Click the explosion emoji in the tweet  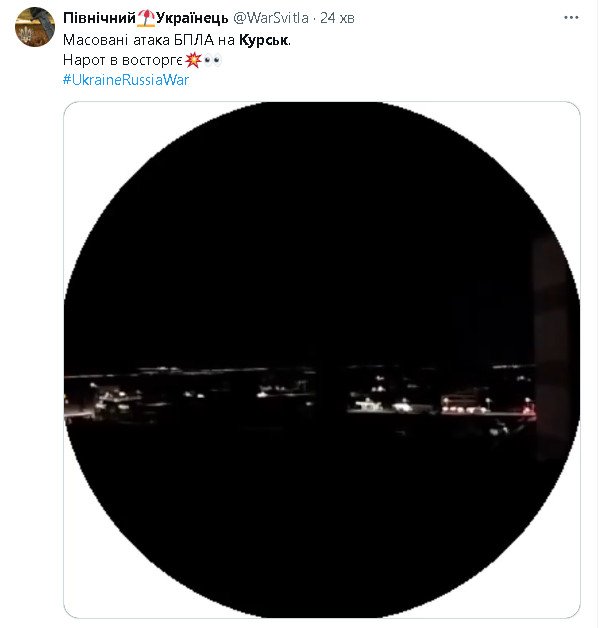point(193,61)
